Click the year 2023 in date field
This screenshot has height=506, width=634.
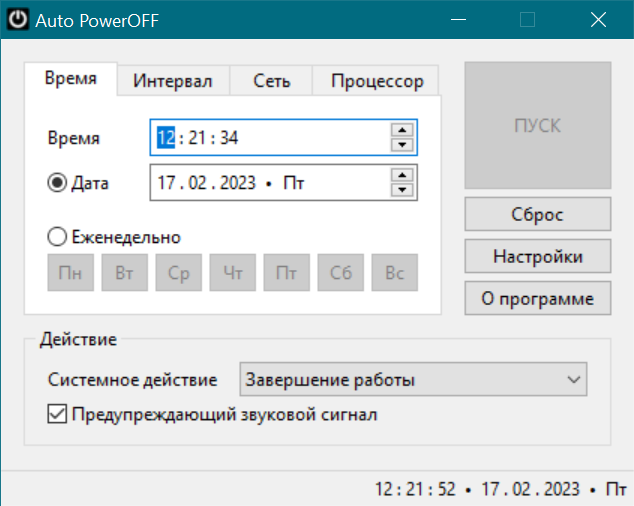click(x=238, y=183)
